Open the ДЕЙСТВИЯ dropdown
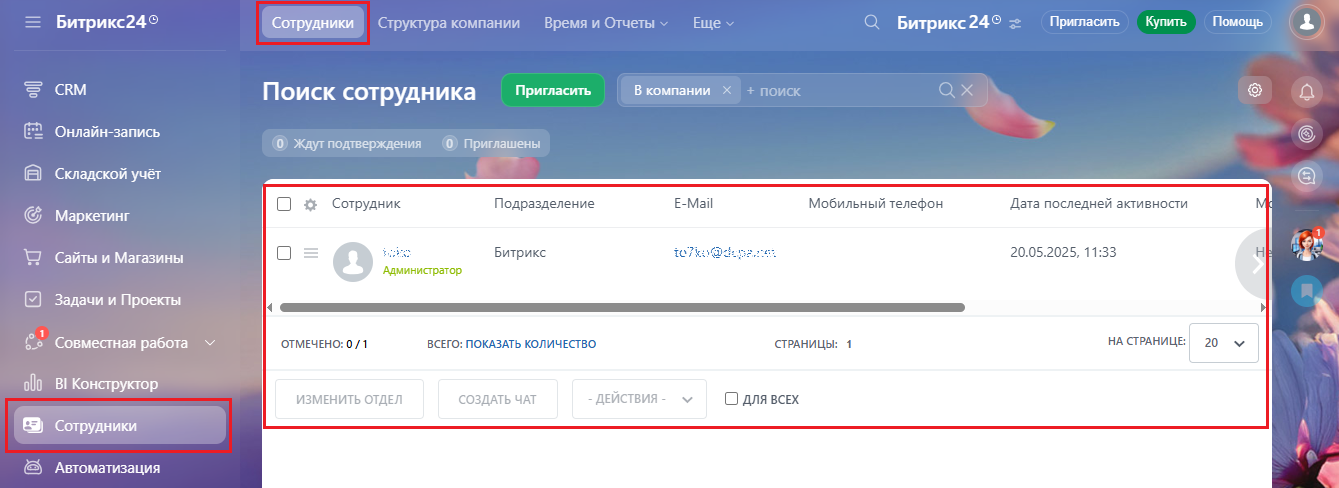The height and width of the screenshot is (488, 1339). [639, 399]
